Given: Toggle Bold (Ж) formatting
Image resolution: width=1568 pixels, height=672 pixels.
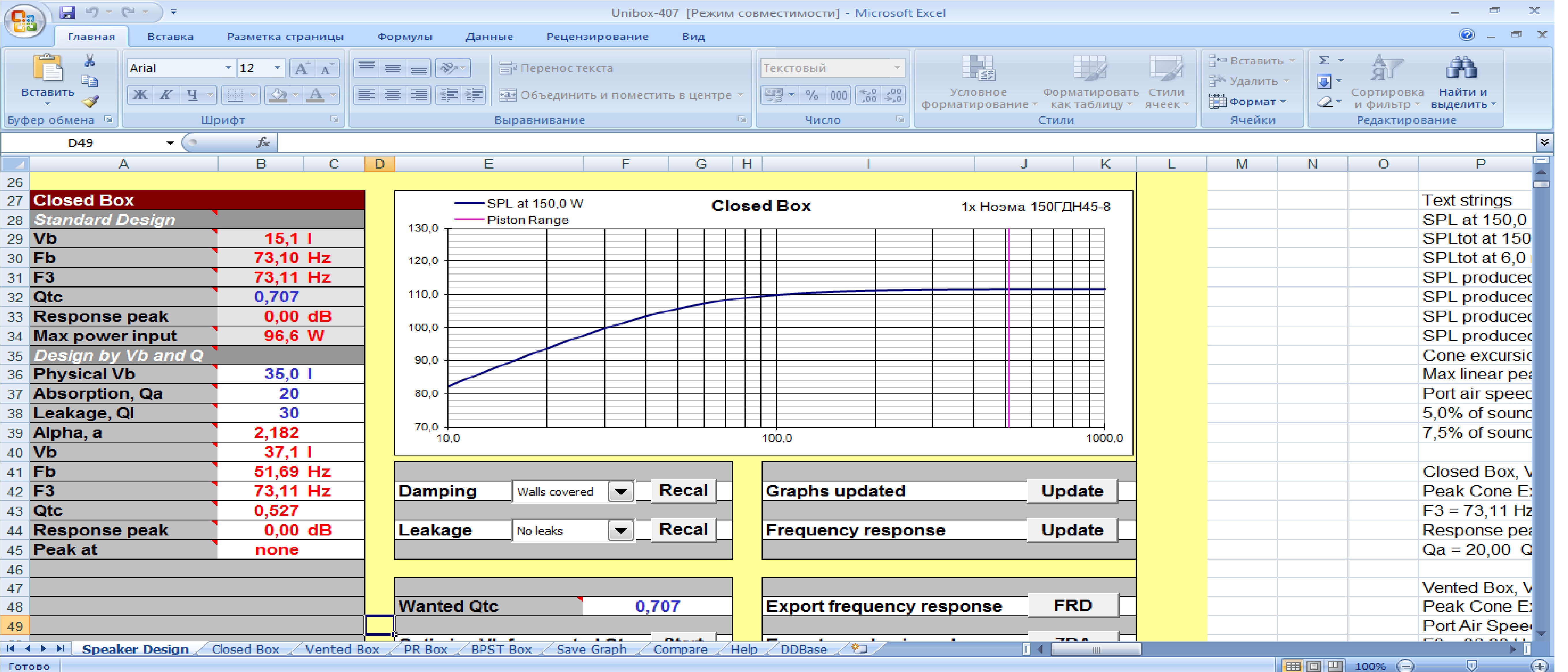Looking at the screenshot, I should (x=140, y=95).
